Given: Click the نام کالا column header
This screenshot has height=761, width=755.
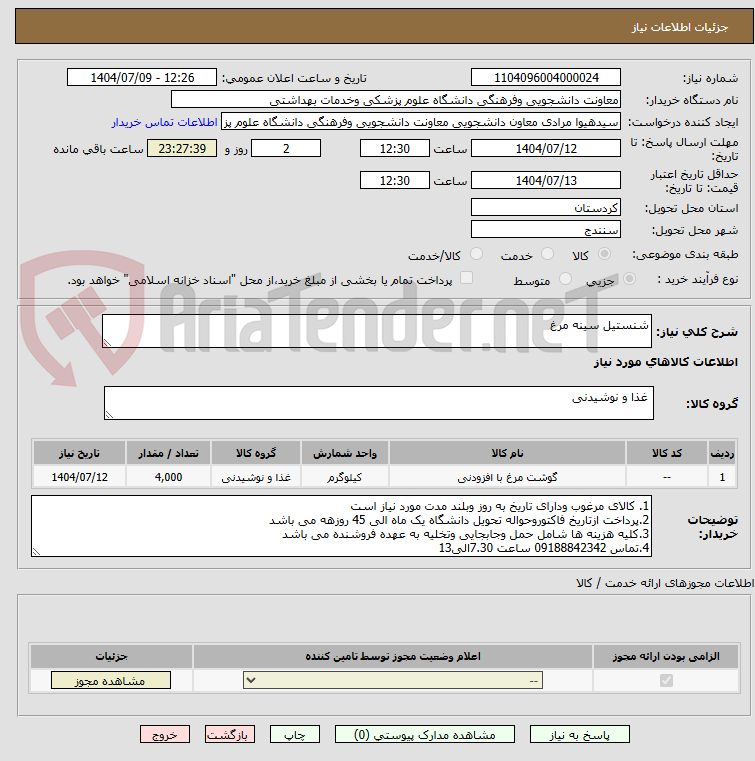Looking at the screenshot, I should pyautogui.click(x=507, y=453).
